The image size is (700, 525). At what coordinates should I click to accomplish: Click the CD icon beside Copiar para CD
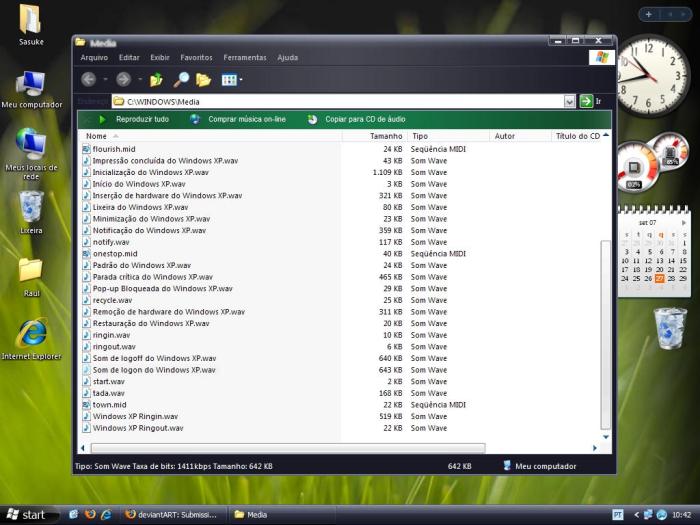tap(312, 119)
